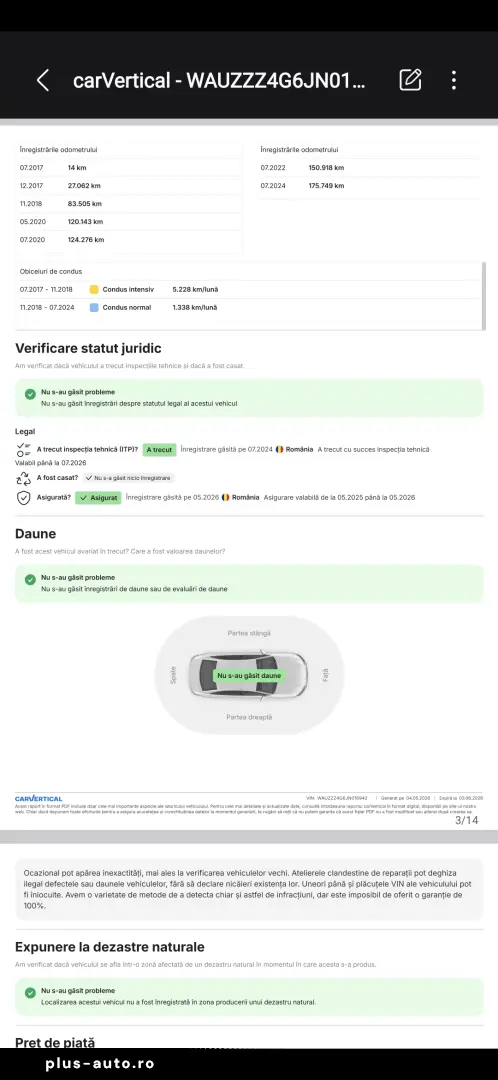Screen dimensions: 498x1080
Task: Click the car top-view diagram
Action: (249, 676)
